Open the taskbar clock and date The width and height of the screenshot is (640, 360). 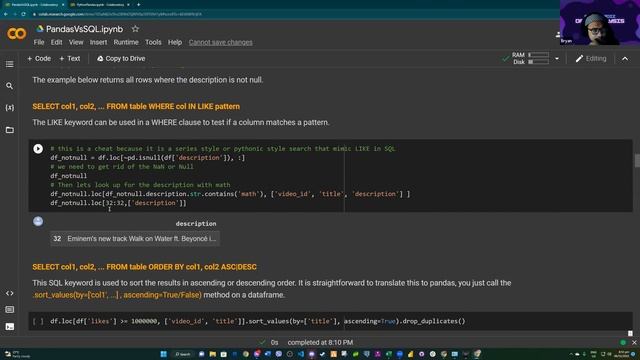pos(623,354)
